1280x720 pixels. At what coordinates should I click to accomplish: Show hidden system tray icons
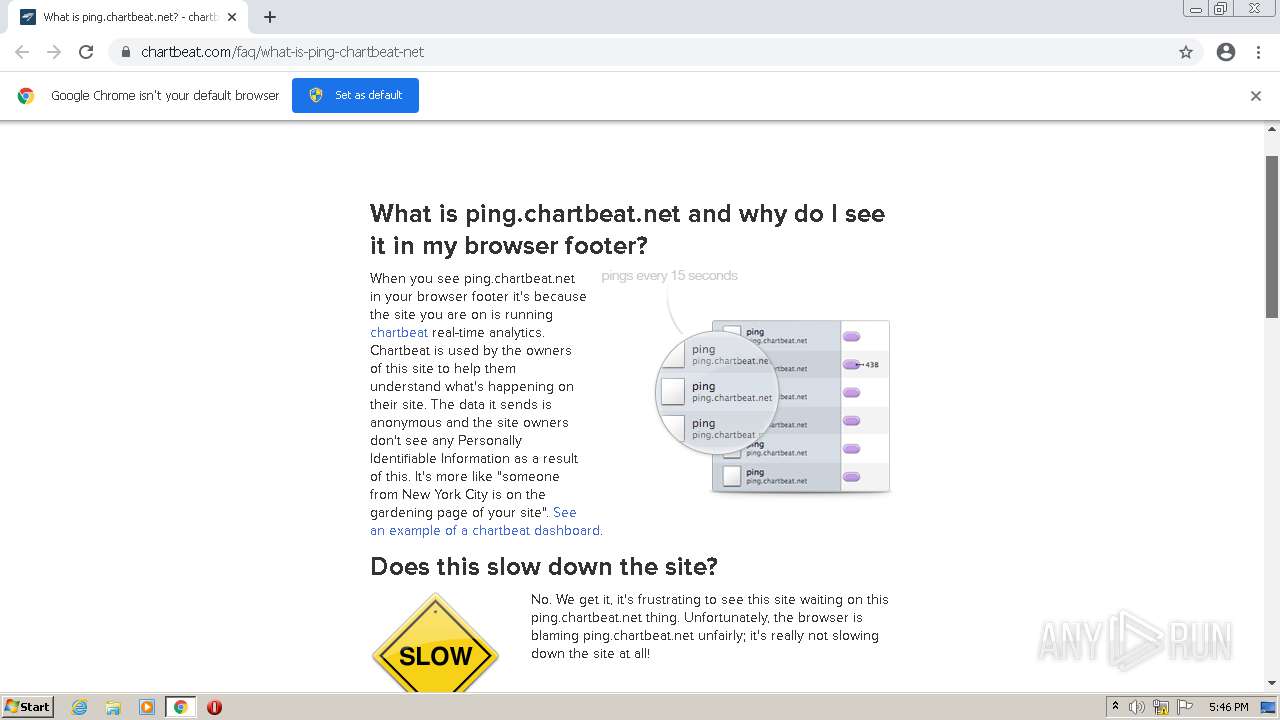pyautogui.click(x=1115, y=707)
